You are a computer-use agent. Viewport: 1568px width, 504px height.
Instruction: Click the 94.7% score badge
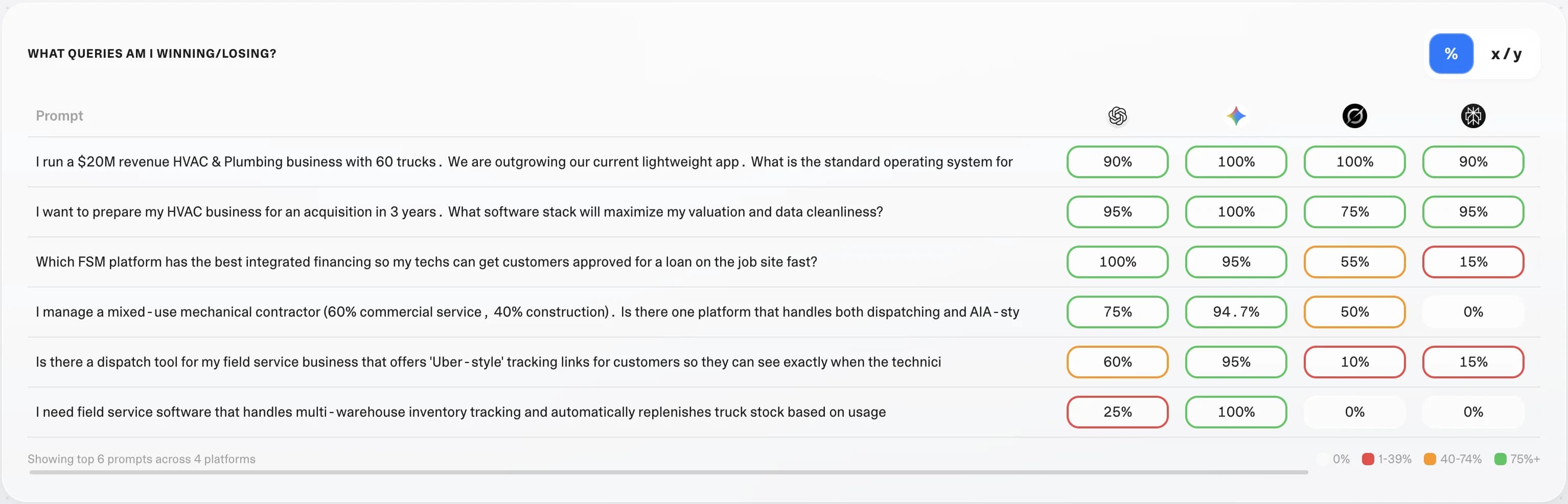coord(1236,312)
